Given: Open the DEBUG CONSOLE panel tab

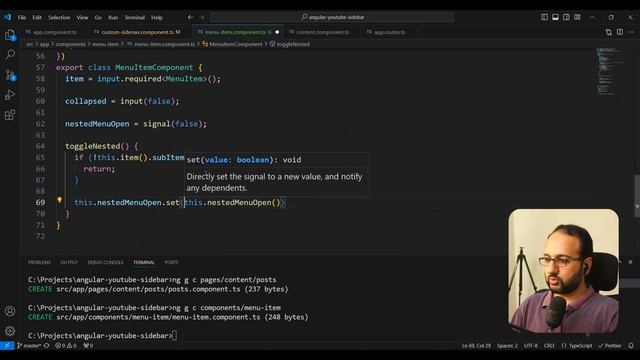Looking at the screenshot, I should point(105,262).
